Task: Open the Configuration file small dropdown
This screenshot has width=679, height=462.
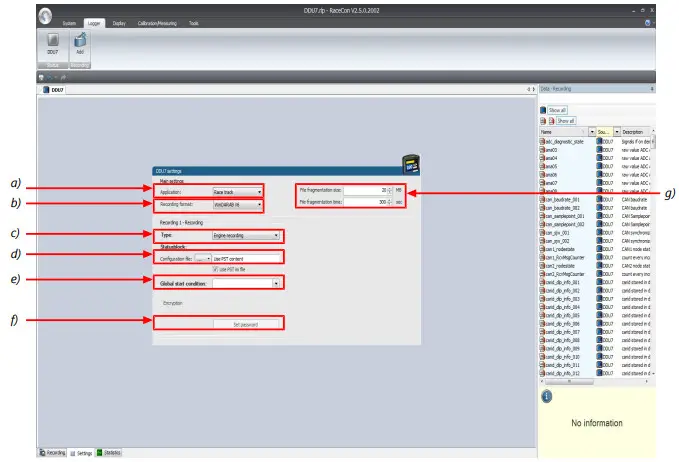Action: click(203, 258)
